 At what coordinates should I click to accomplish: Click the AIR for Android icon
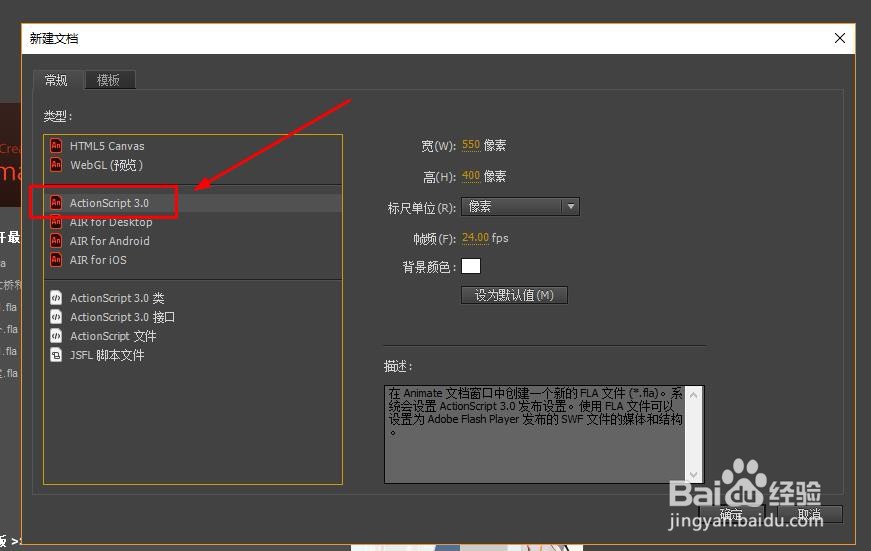pos(56,241)
